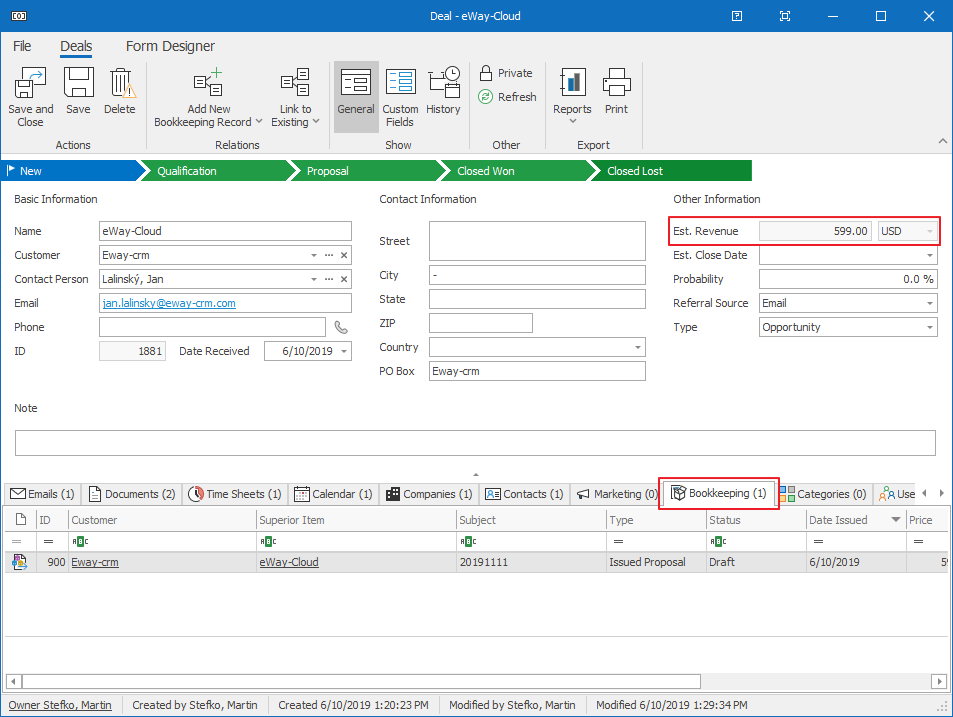953x717 pixels.
Task: Click the phone dial icon
Action: [341, 328]
